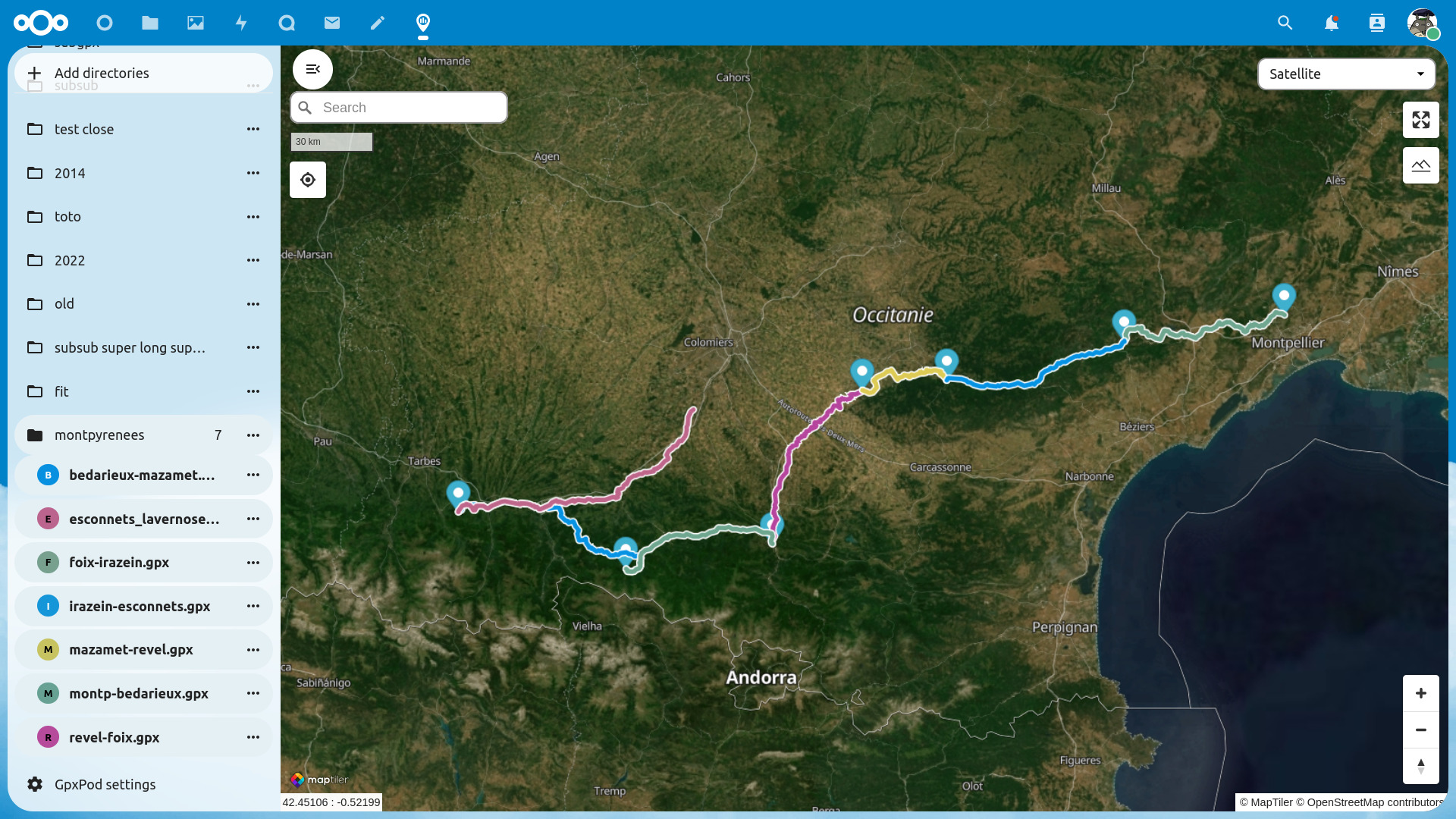This screenshot has height=819, width=1456.
Task: Open the Satellite map style dropdown
Action: pyautogui.click(x=1346, y=74)
